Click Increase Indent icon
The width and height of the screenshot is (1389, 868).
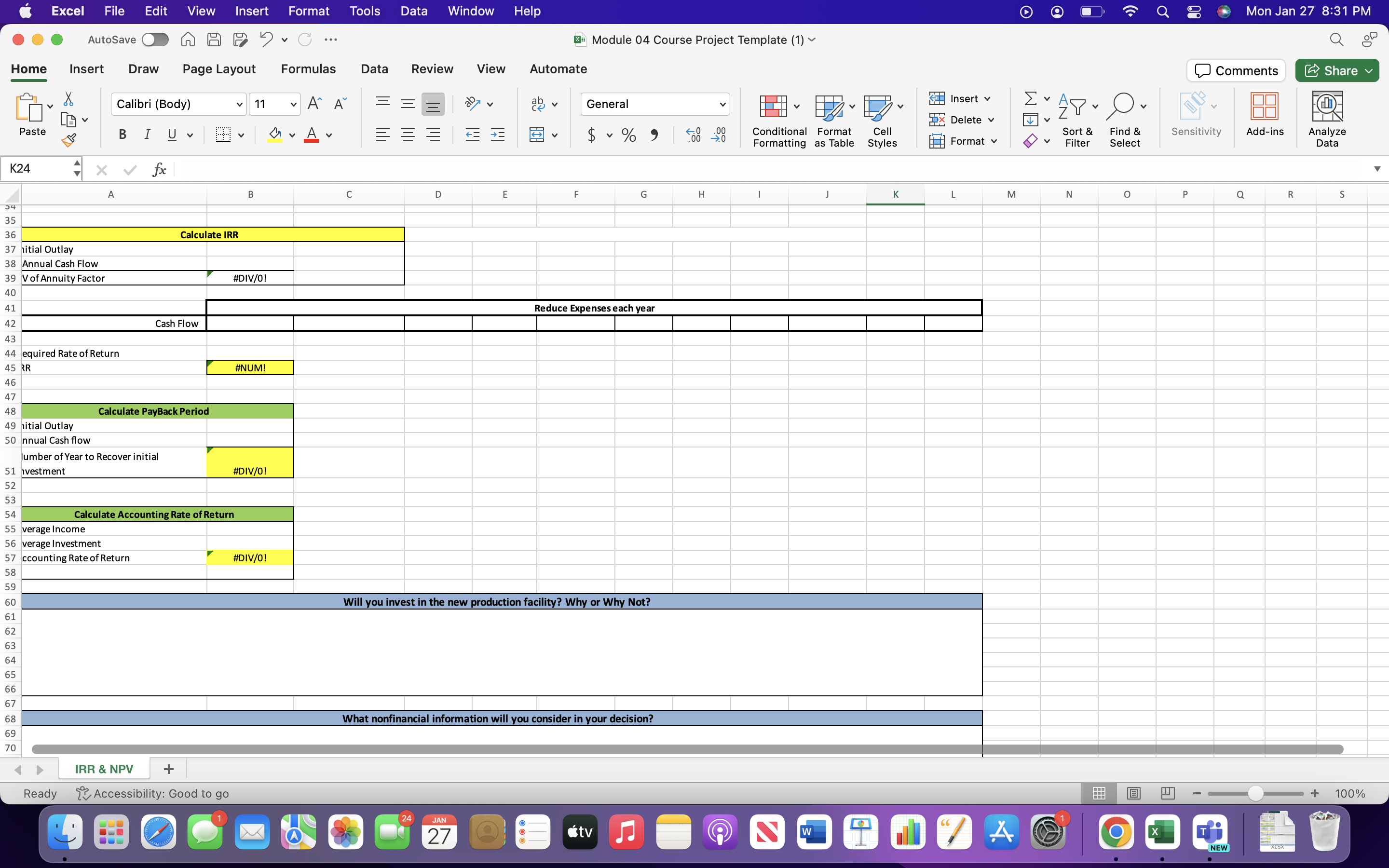click(498, 135)
